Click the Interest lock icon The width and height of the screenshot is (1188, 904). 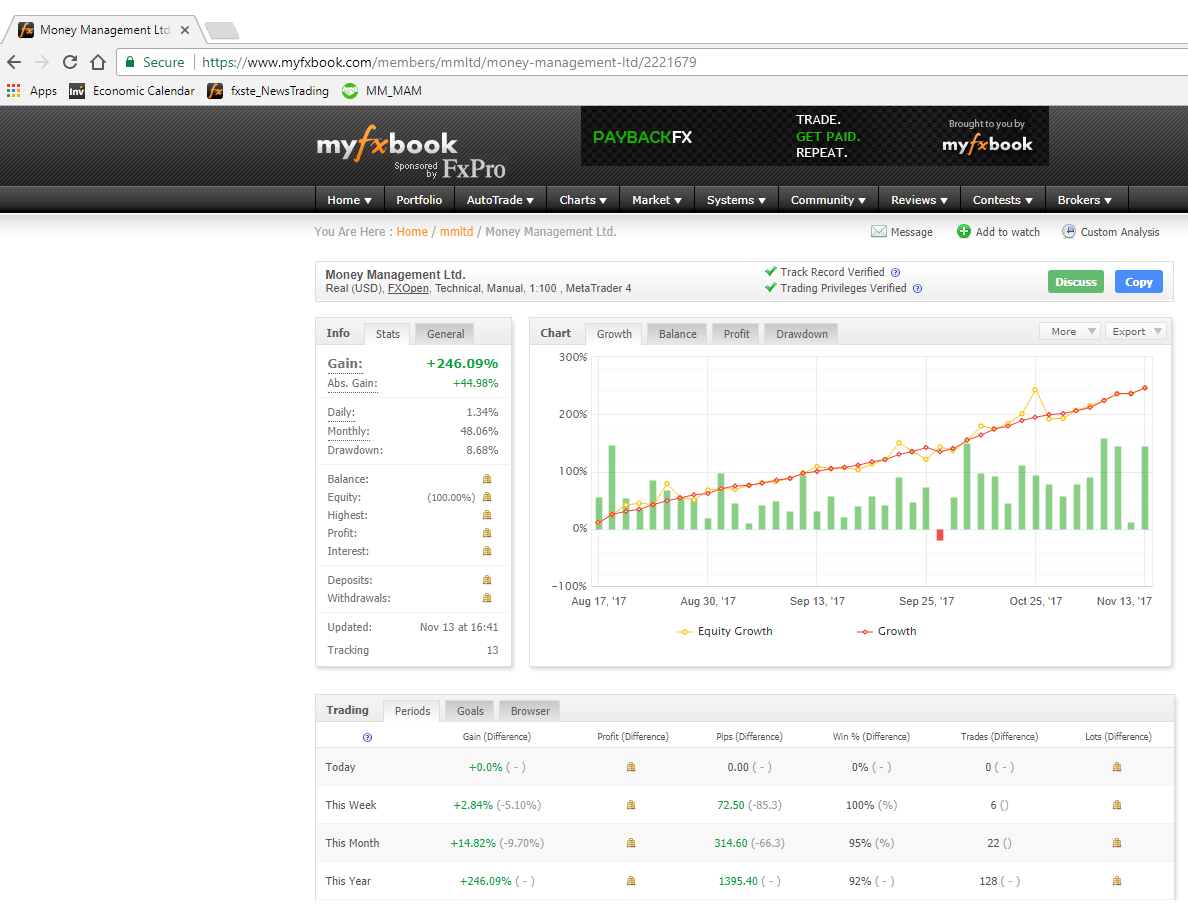pos(487,551)
